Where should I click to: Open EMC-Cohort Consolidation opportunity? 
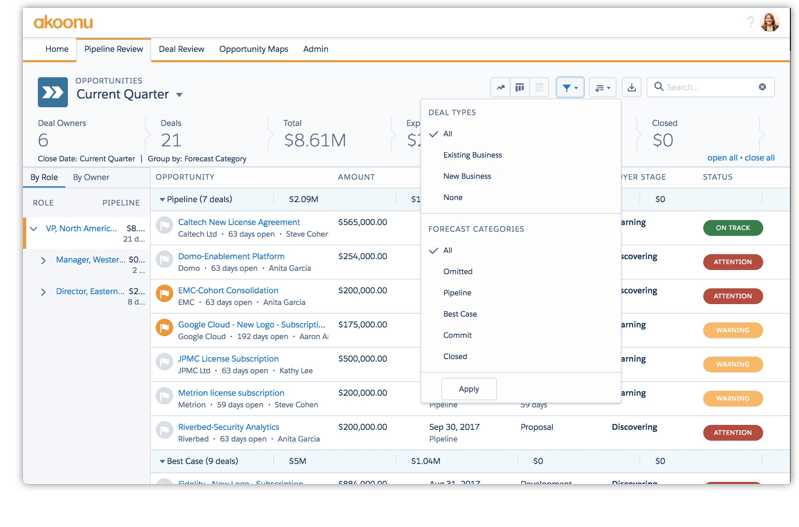point(228,291)
